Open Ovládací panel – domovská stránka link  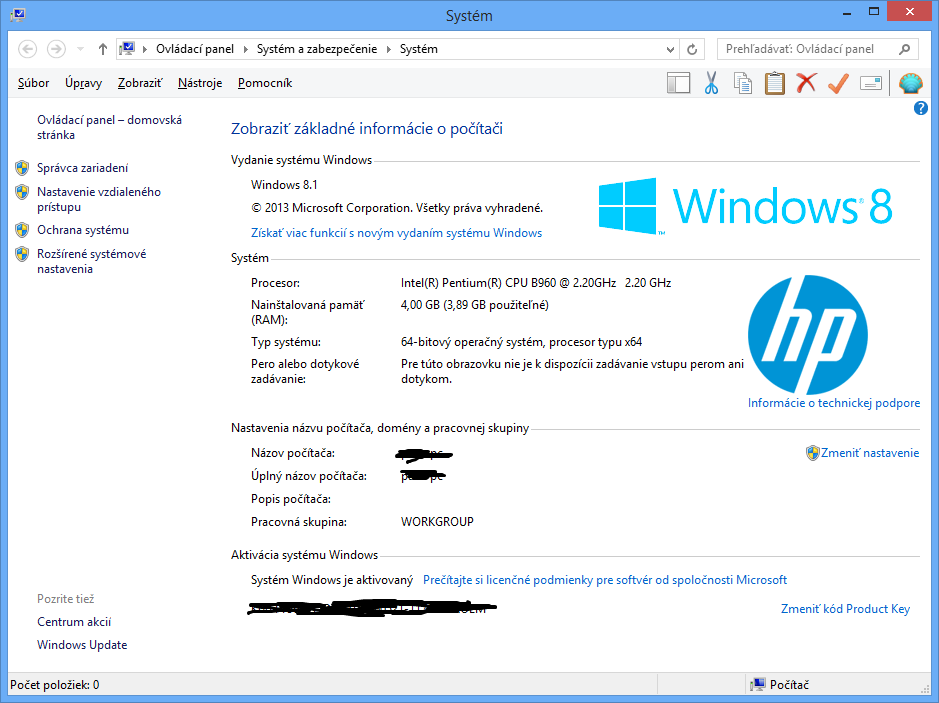point(109,128)
